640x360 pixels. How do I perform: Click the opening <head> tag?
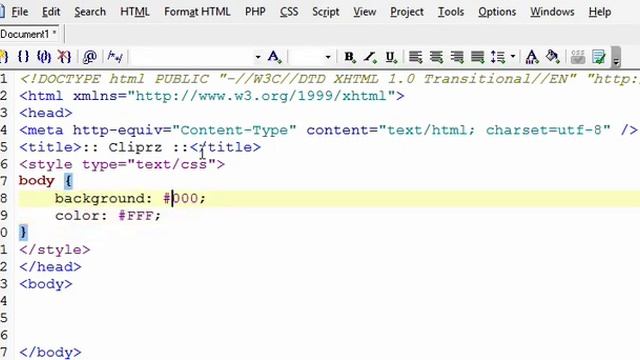[45, 113]
